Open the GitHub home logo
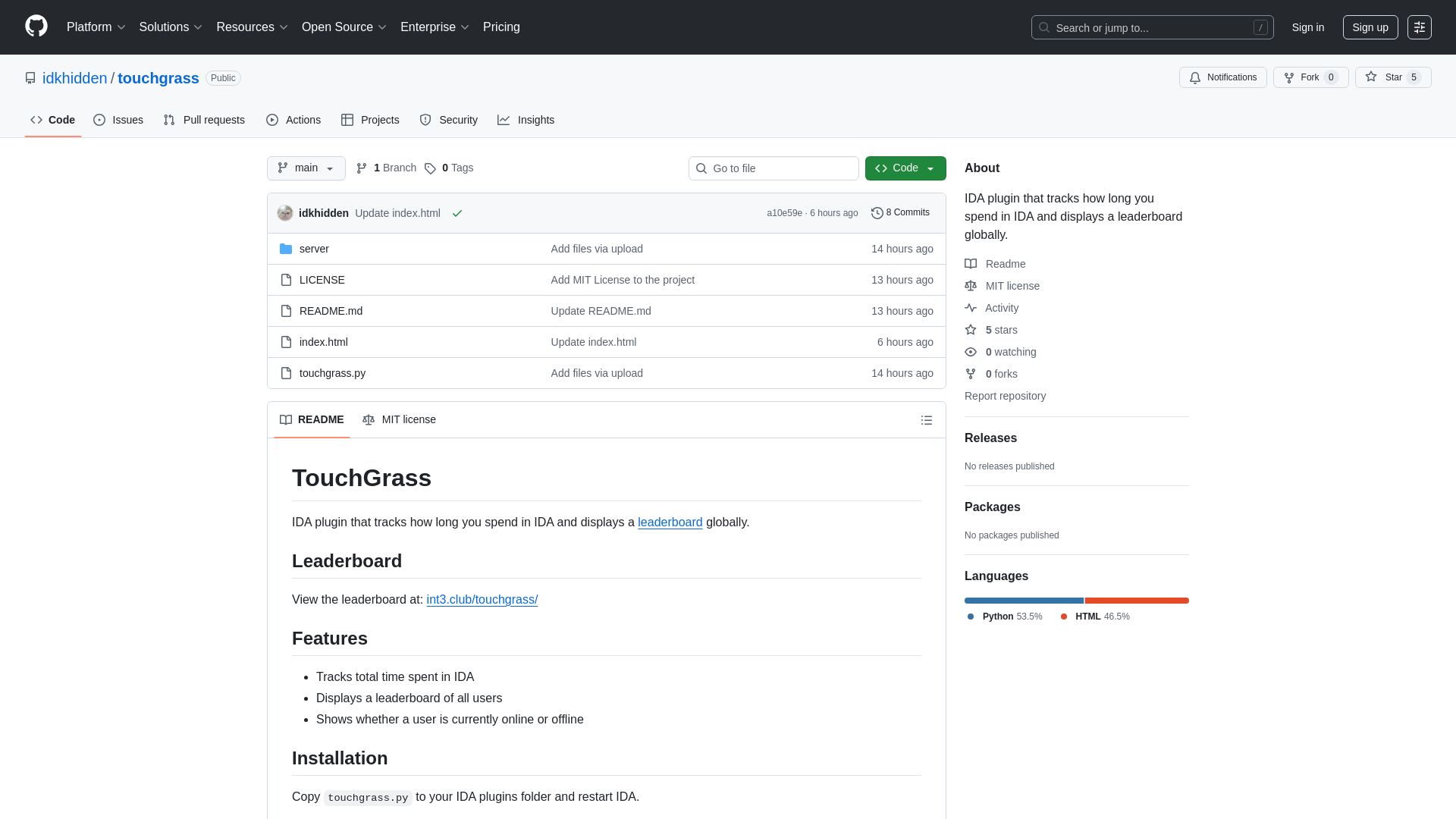 tap(35, 27)
